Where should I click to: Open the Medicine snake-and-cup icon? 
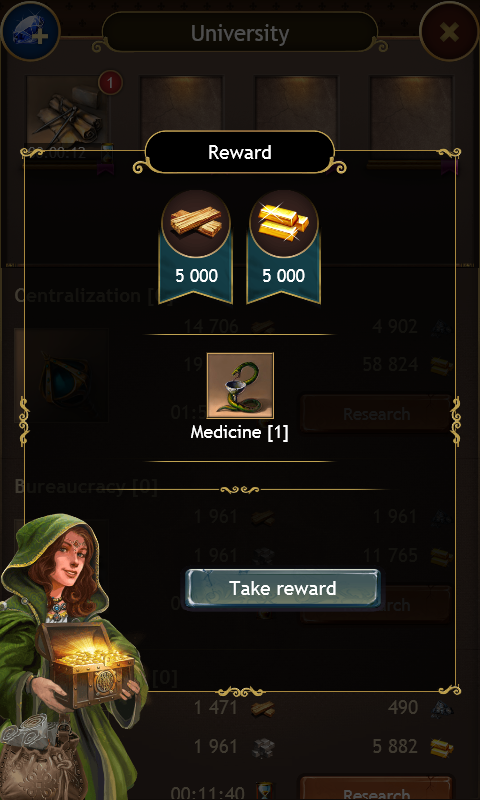240,385
